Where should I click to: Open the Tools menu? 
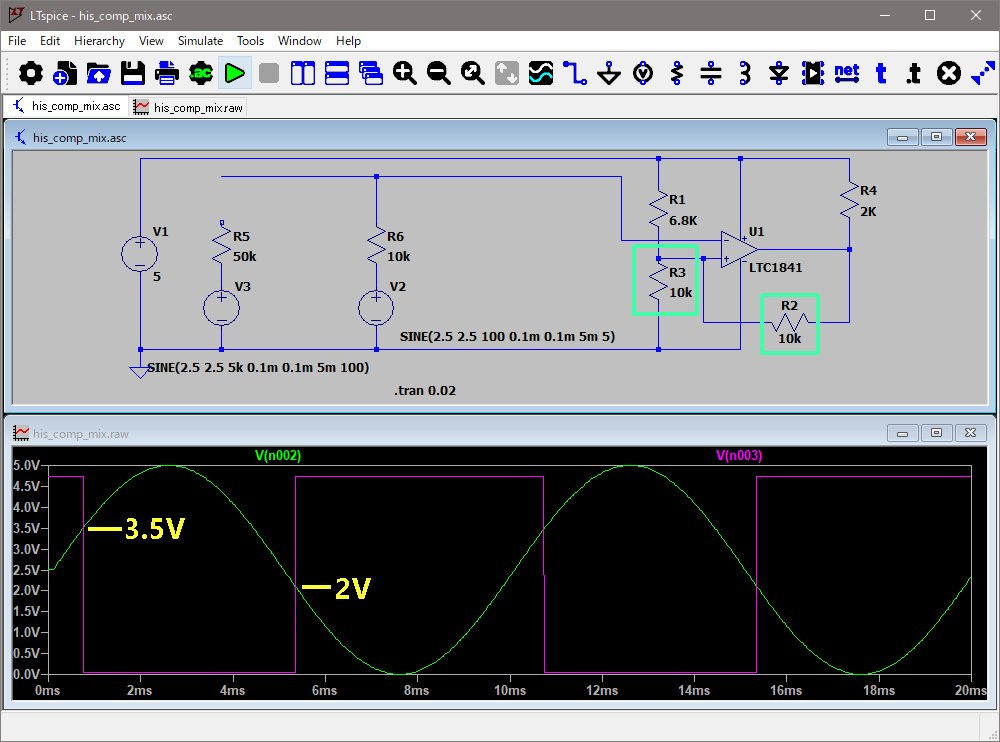pyautogui.click(x=250, y=41)
